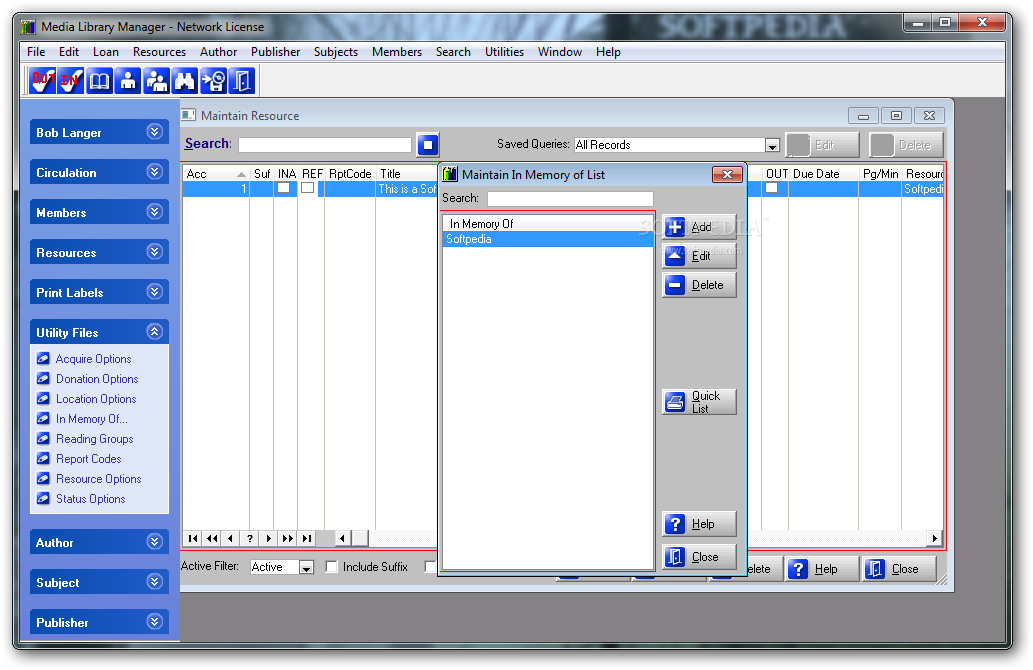Expand the Members sidebar panel
The width and height of the screenshot is (1033, 670).
pyautogui.click(x=155, y=211)
